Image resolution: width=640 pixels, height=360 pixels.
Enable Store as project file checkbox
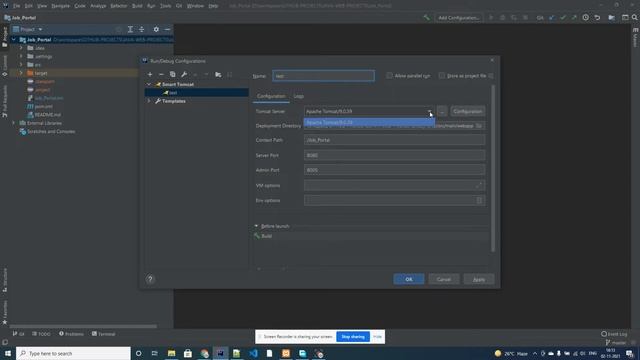[442, 76]
